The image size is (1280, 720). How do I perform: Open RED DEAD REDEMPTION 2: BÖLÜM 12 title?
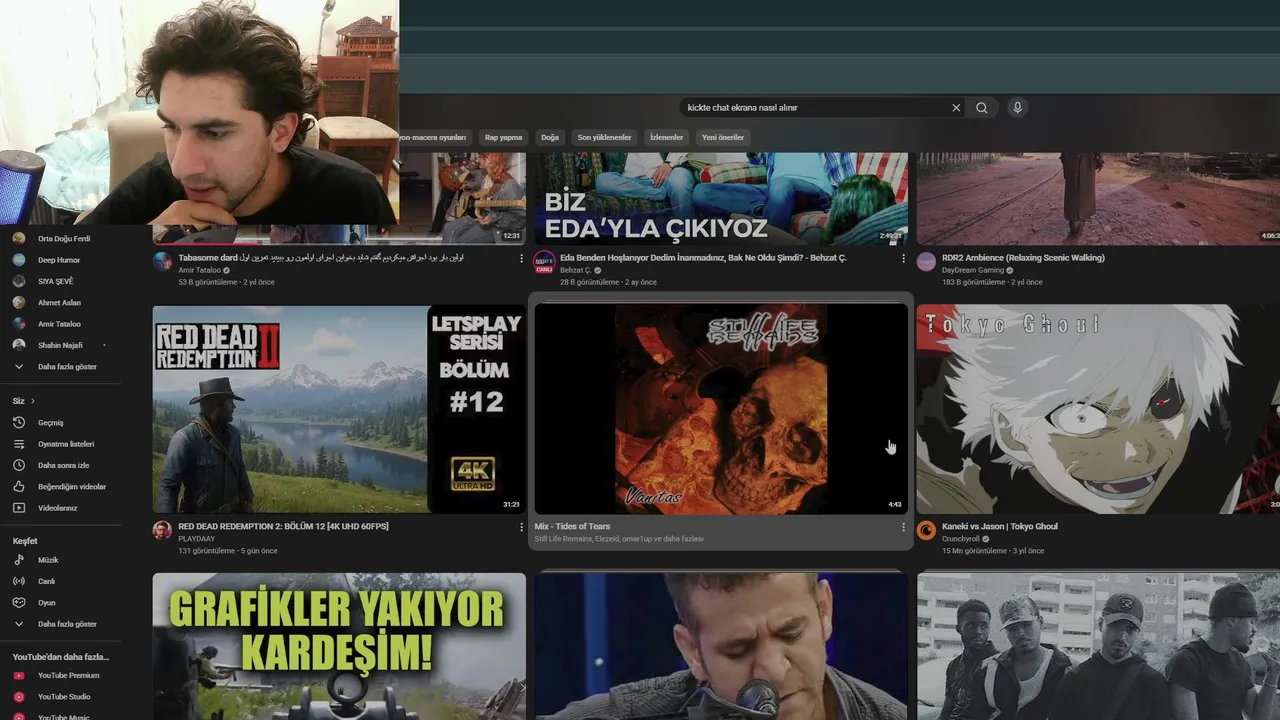point(283,526)
